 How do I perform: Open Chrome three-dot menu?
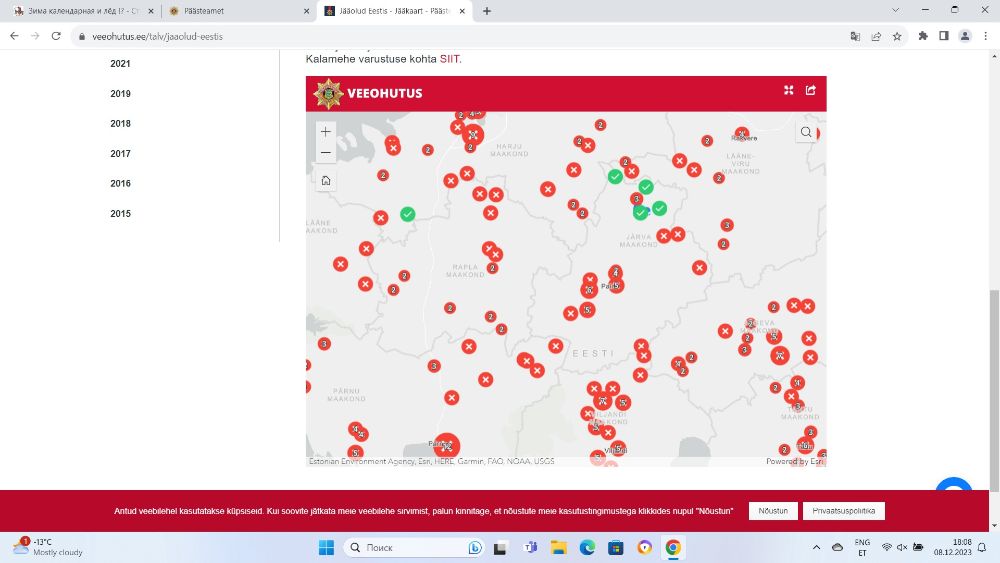tap(986, 36)
